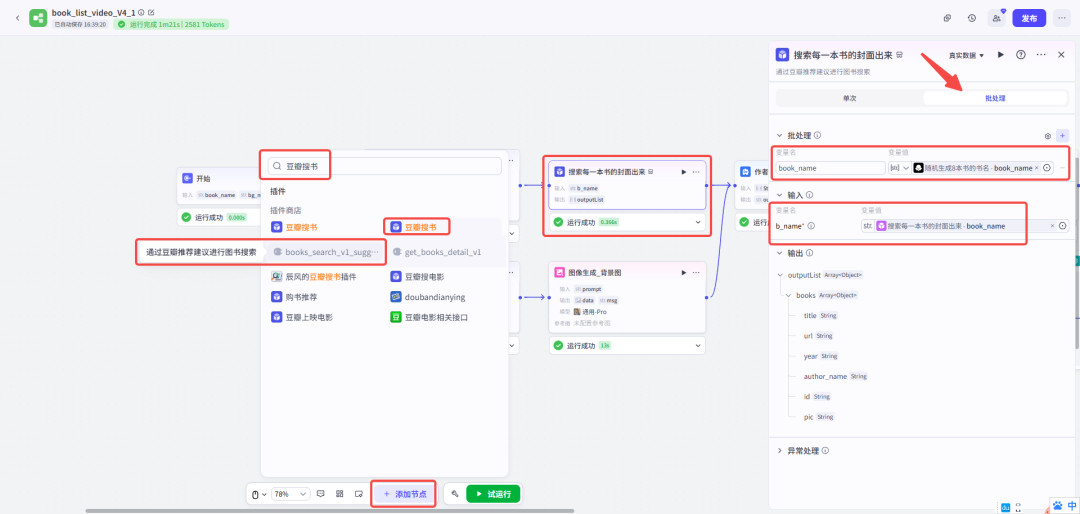Run the 搜索每一本书的封面出来 node from side panel
Image resolution: width=1080 pixels, height=514 pixels.
click(x=1001, y=55)
